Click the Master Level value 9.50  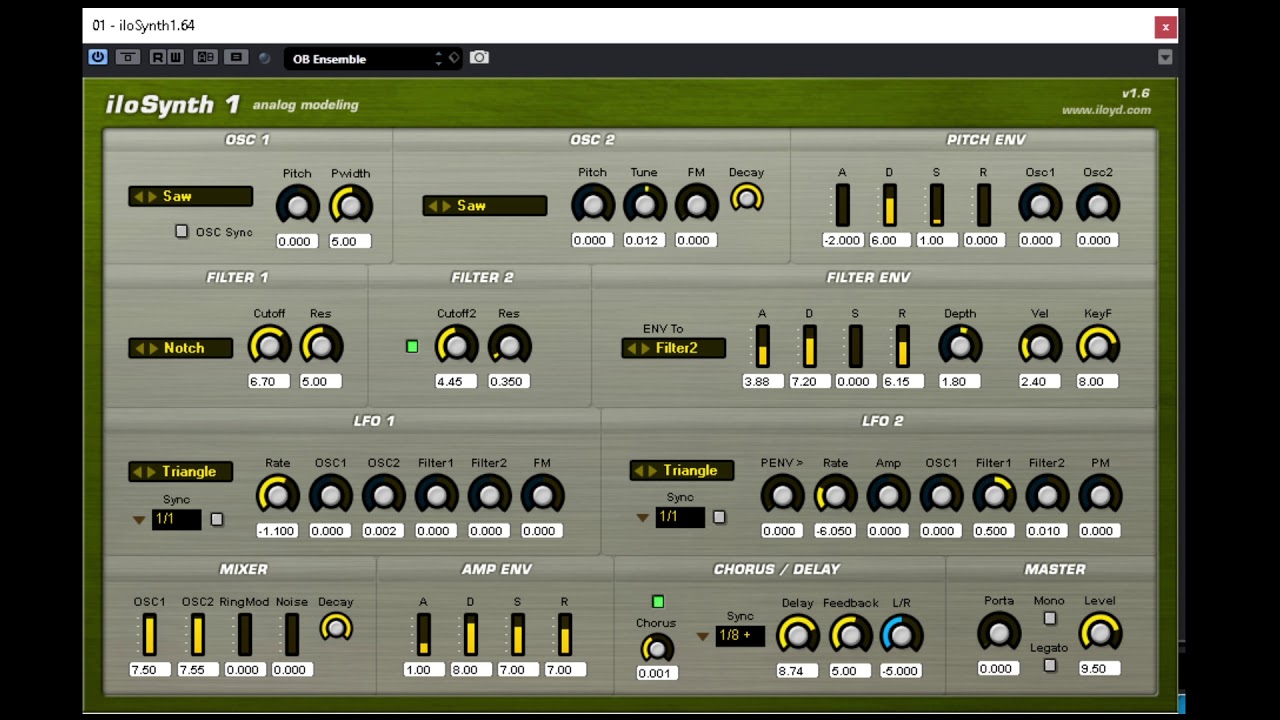pos(1099,669)
